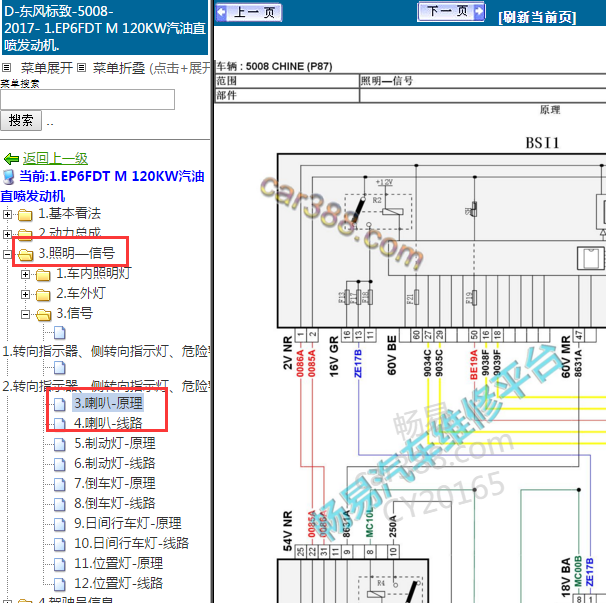606x603 pixels.
Task: Select 3.信号 folder label
Action: point(75,313)
